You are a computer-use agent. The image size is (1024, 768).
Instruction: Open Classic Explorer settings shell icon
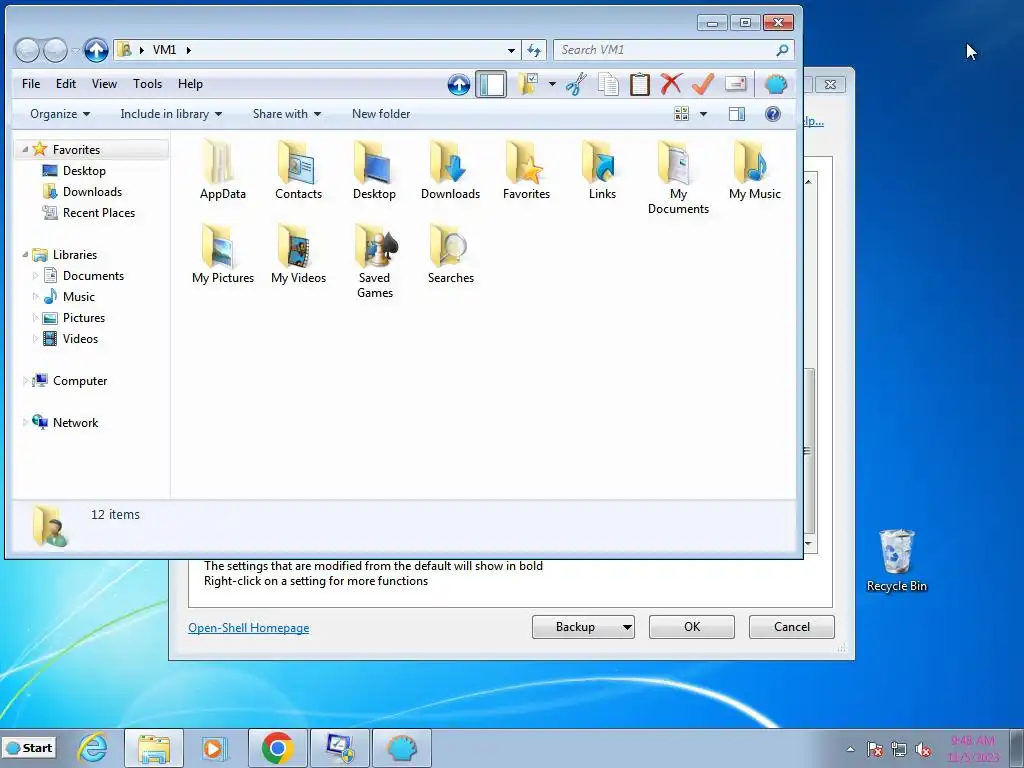(x=776, y=84)
